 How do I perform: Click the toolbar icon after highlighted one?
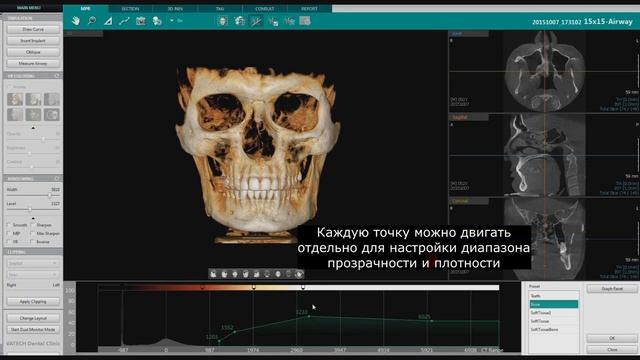[273, 21]
